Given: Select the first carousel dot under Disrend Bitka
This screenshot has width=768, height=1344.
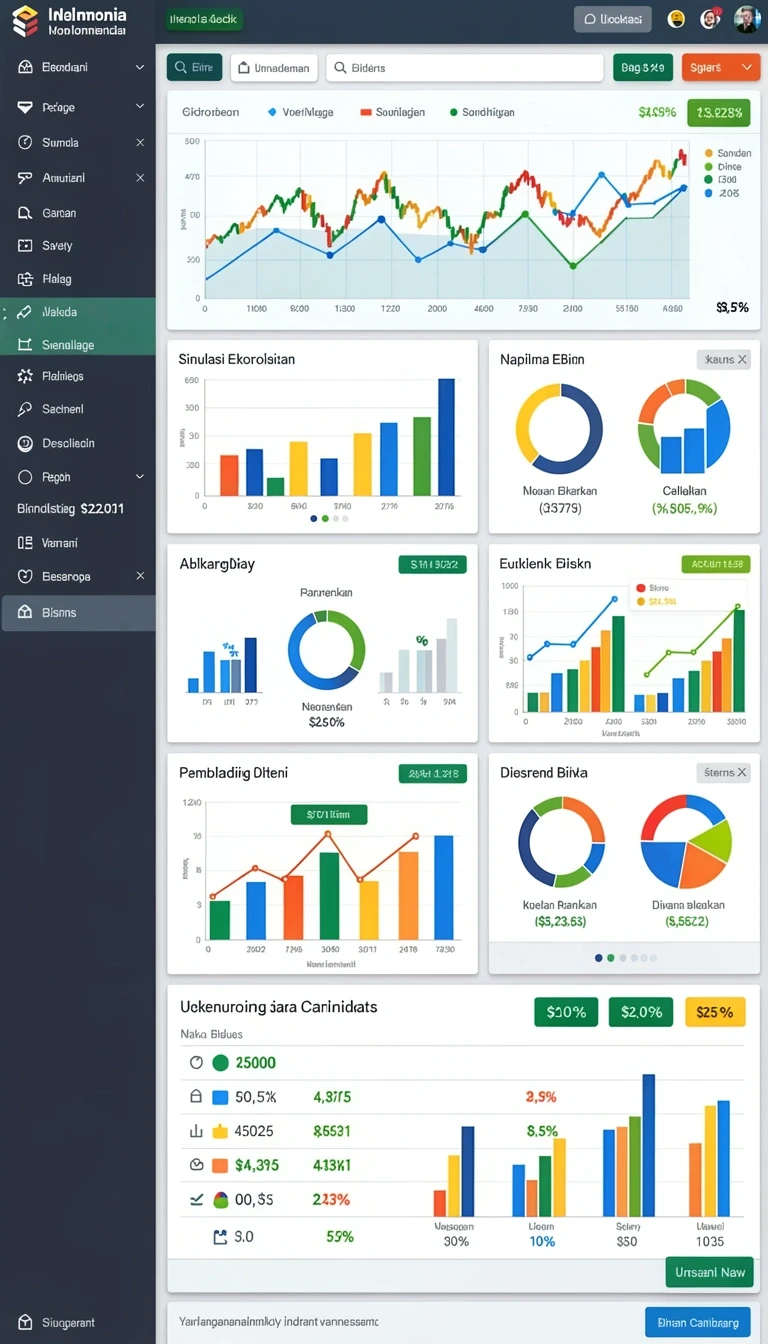Looking at the screenshot, I should pyautogui.click(x=599, y=957).
